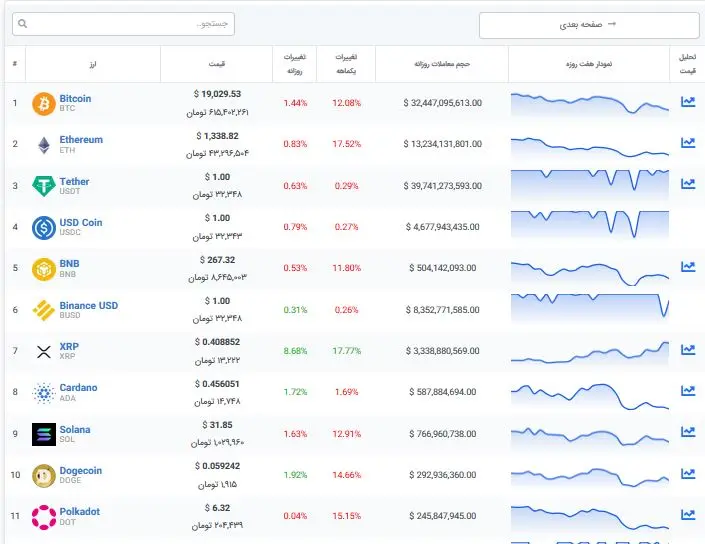Open the USD Coin link
Image resolution: width=705 pixels, height=544 pixels.
coord(81,223)
